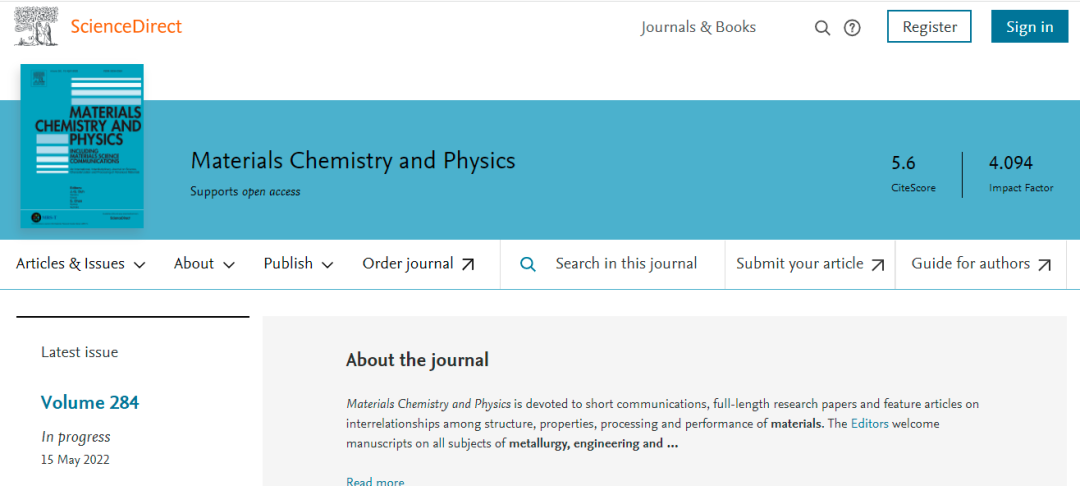This screenshot has width=1080, height=486.
Task: Click the Submit your article arrow icon
Action: [878, 264]
